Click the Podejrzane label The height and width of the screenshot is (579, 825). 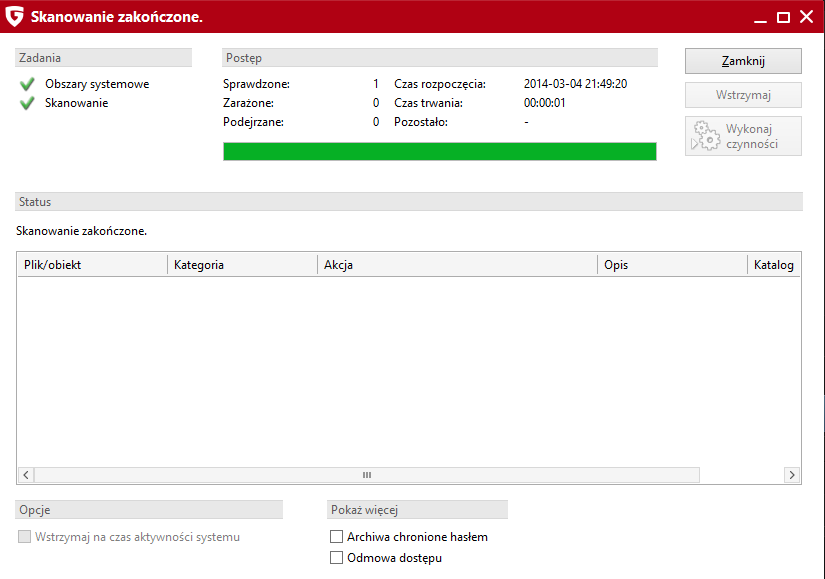pyautogui.click(x=253, y=122)
